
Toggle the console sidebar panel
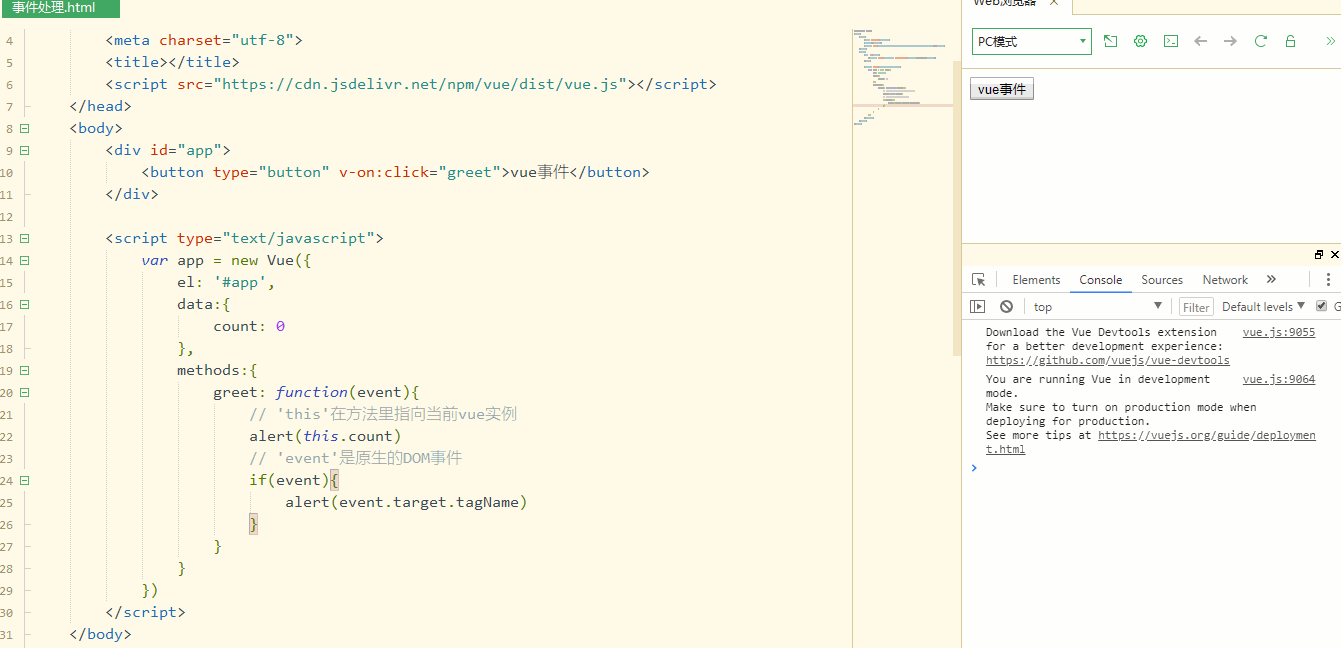tap(978, 307)
